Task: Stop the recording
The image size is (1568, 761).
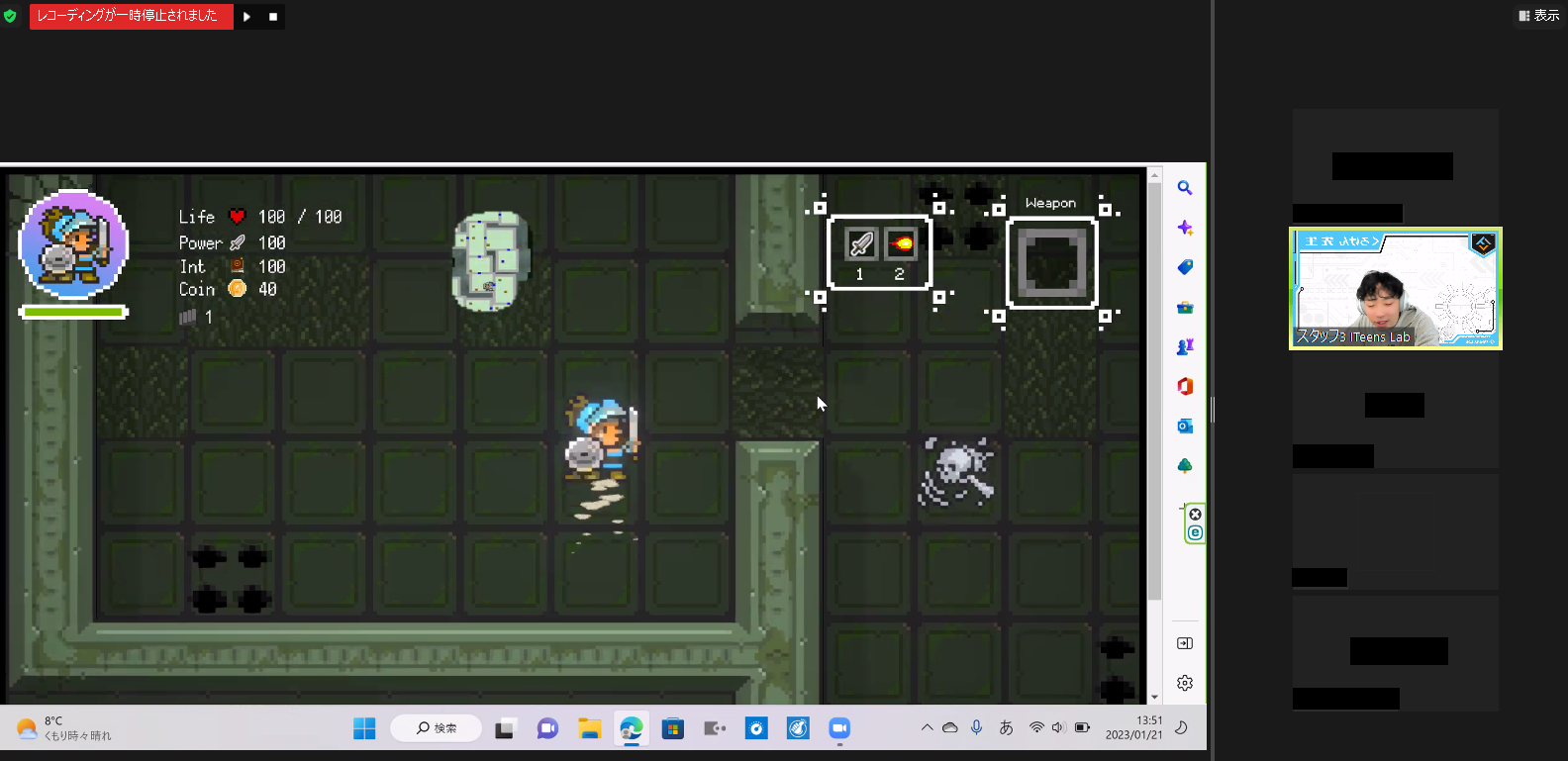Action: pyautogui.click(x=273, y=17)
